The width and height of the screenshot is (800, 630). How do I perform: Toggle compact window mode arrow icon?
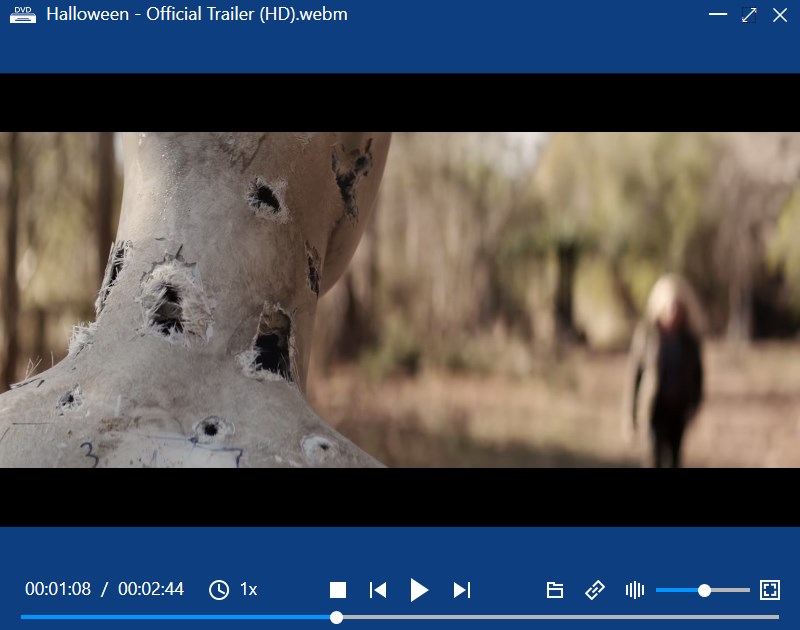pos(748,14)
